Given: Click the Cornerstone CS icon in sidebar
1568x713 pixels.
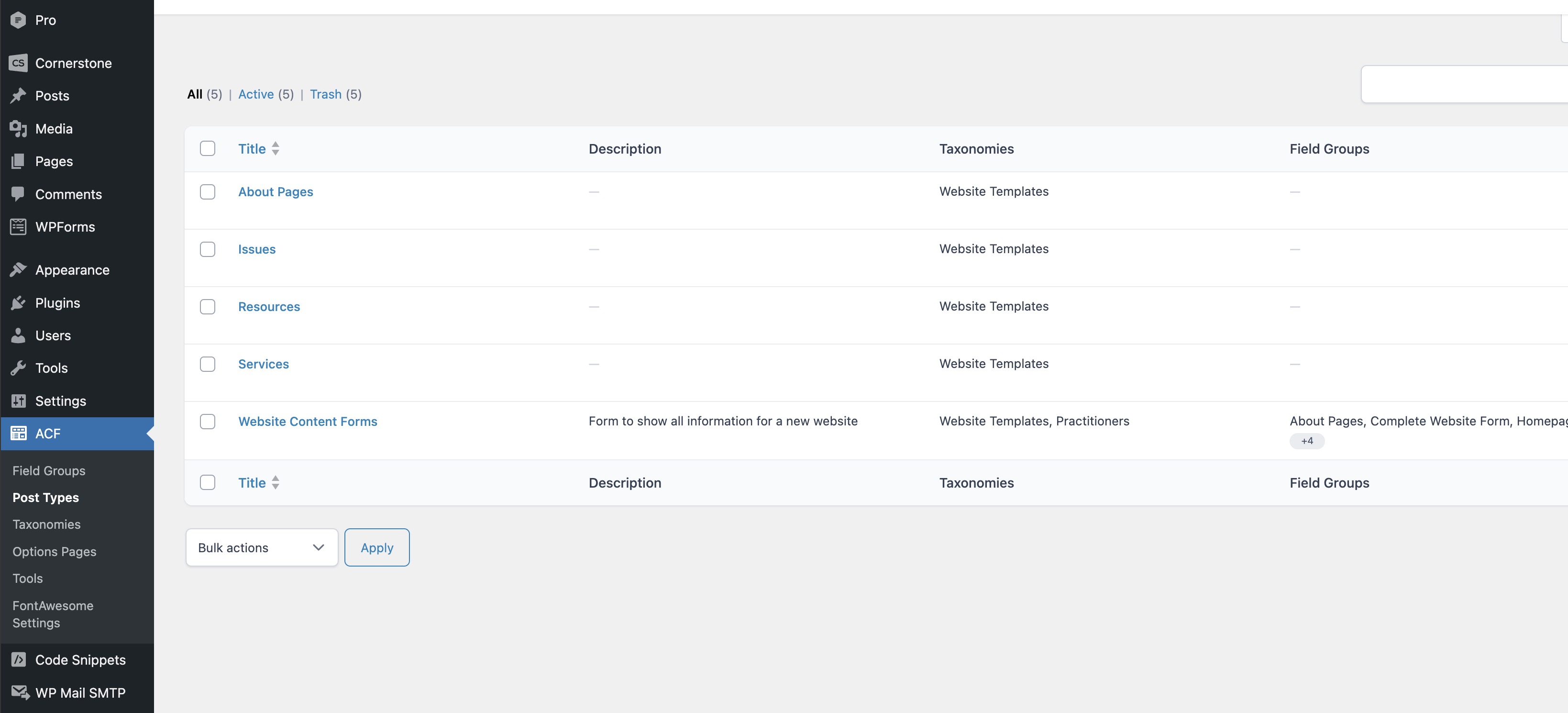Looking at the screenshot, I should coord(18,63).
